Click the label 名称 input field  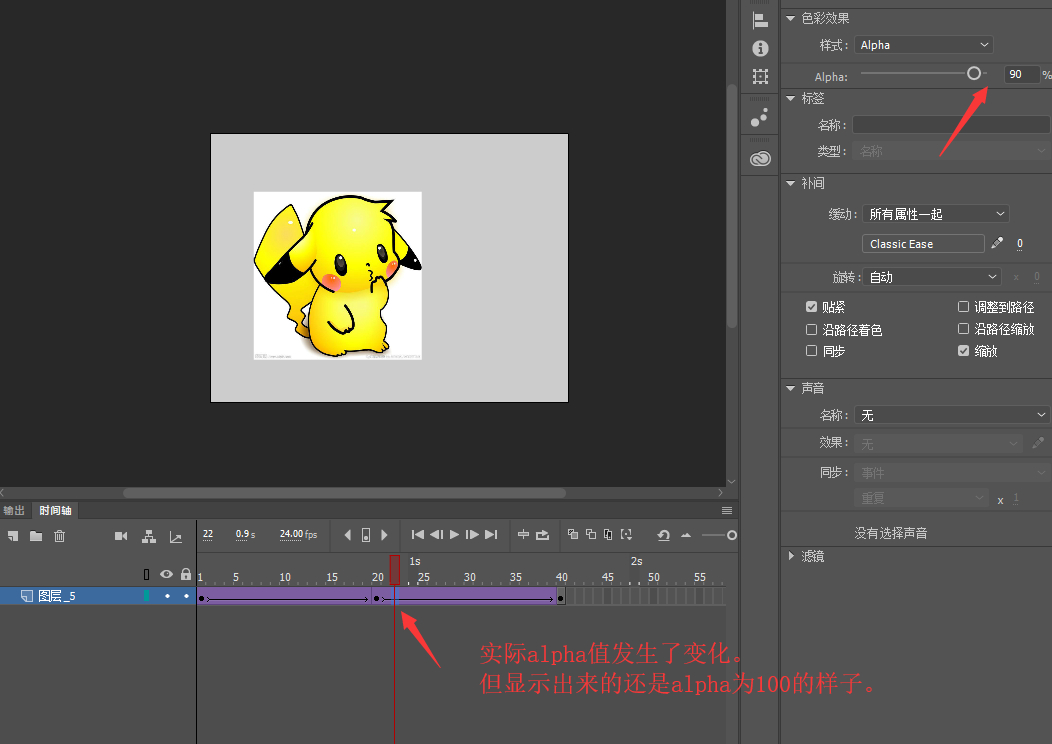tap(951, 125)
